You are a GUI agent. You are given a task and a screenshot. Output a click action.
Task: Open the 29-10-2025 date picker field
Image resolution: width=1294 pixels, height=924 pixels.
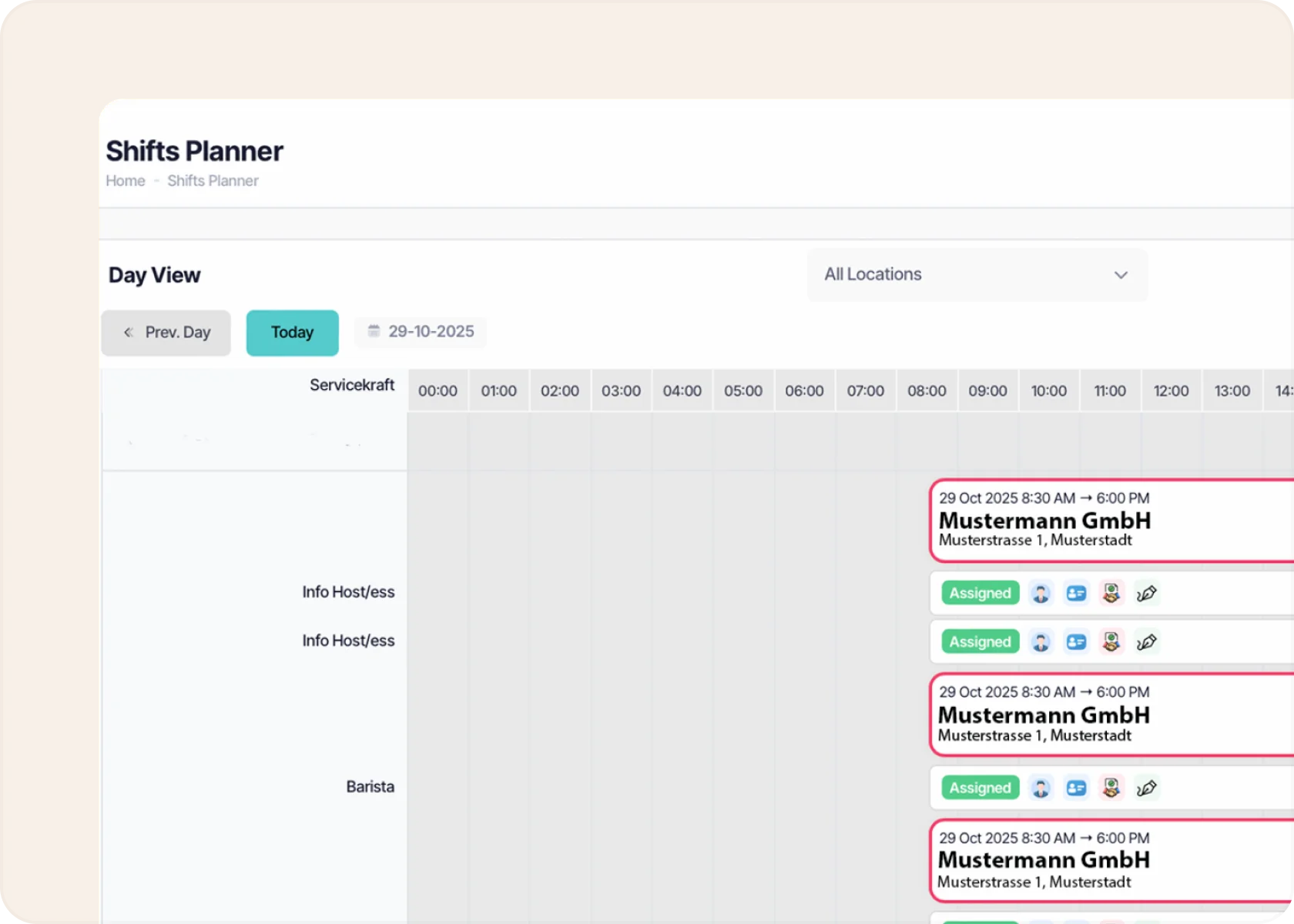coord(421,332)
